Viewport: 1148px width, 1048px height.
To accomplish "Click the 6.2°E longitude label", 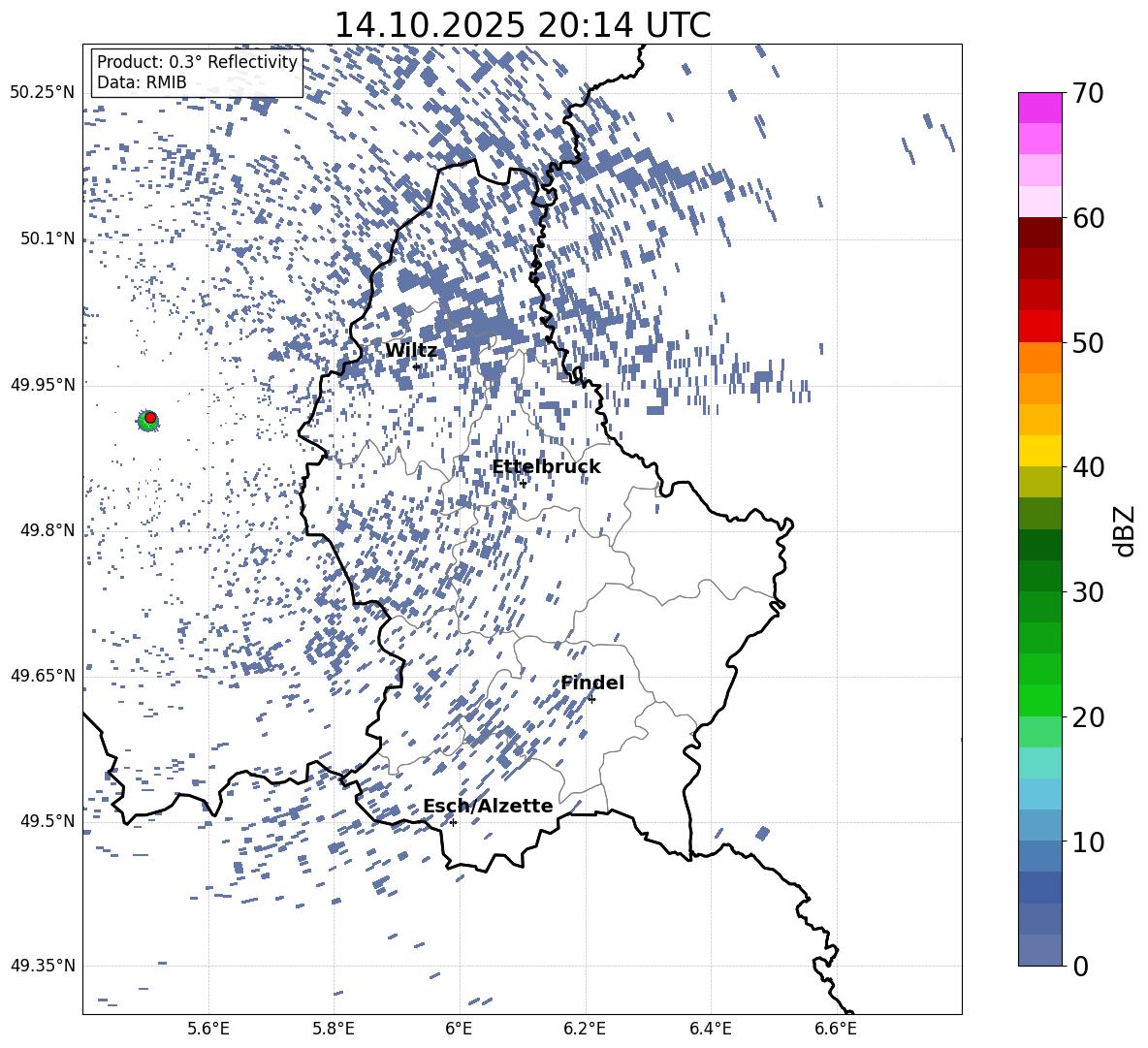I will tap(585, 1029).
